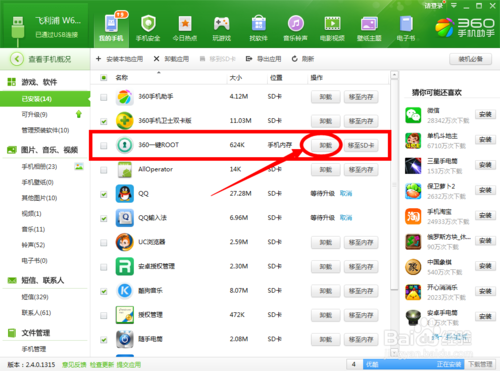Open 电影视频 film icon

[332, 24]
